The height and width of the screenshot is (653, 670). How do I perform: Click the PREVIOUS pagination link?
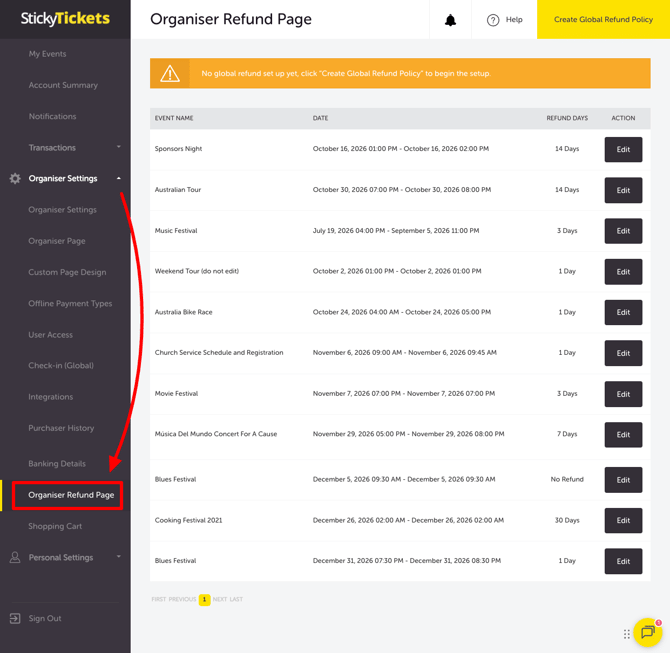[182, 599]
